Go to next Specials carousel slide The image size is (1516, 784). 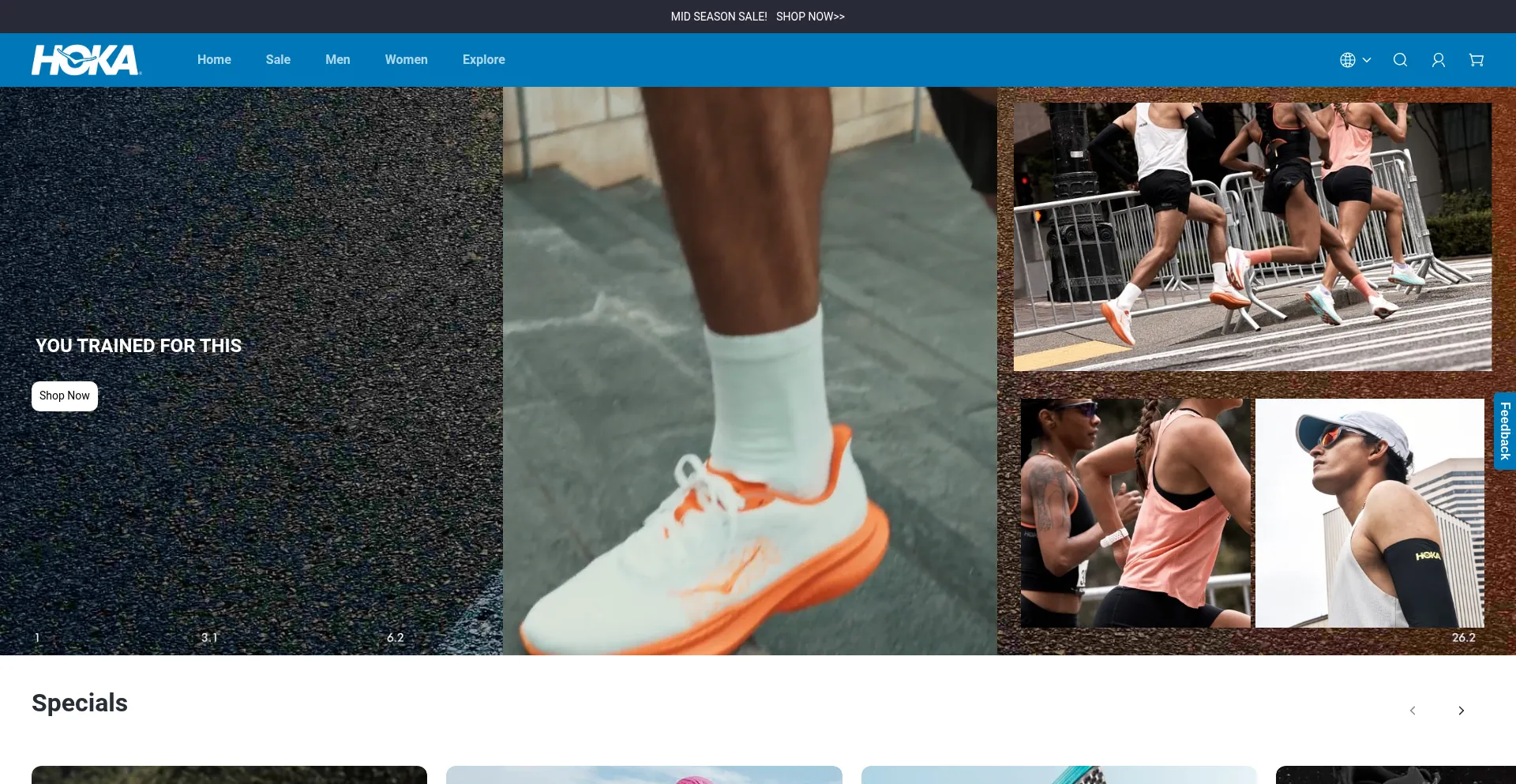coord(1461,711)
